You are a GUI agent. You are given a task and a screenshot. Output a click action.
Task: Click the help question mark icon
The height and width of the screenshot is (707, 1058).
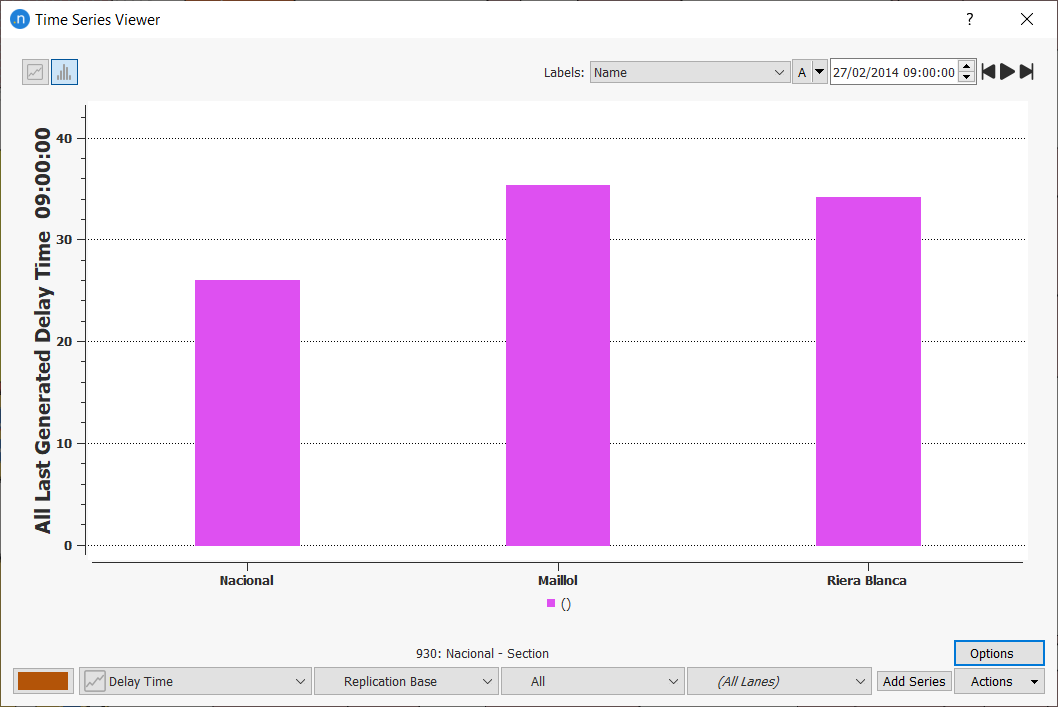[969, 19]
